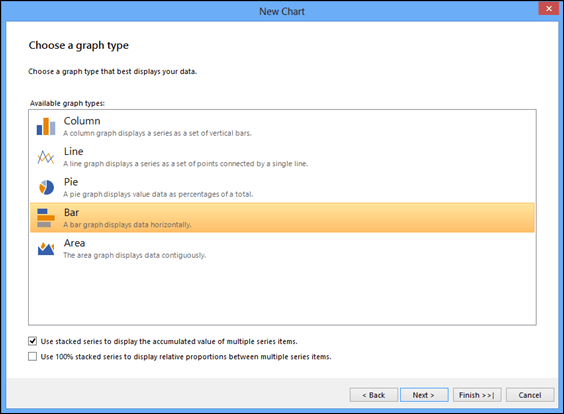Select the Column graph icon
564x414 pixels.
click(x=46, y=127)
